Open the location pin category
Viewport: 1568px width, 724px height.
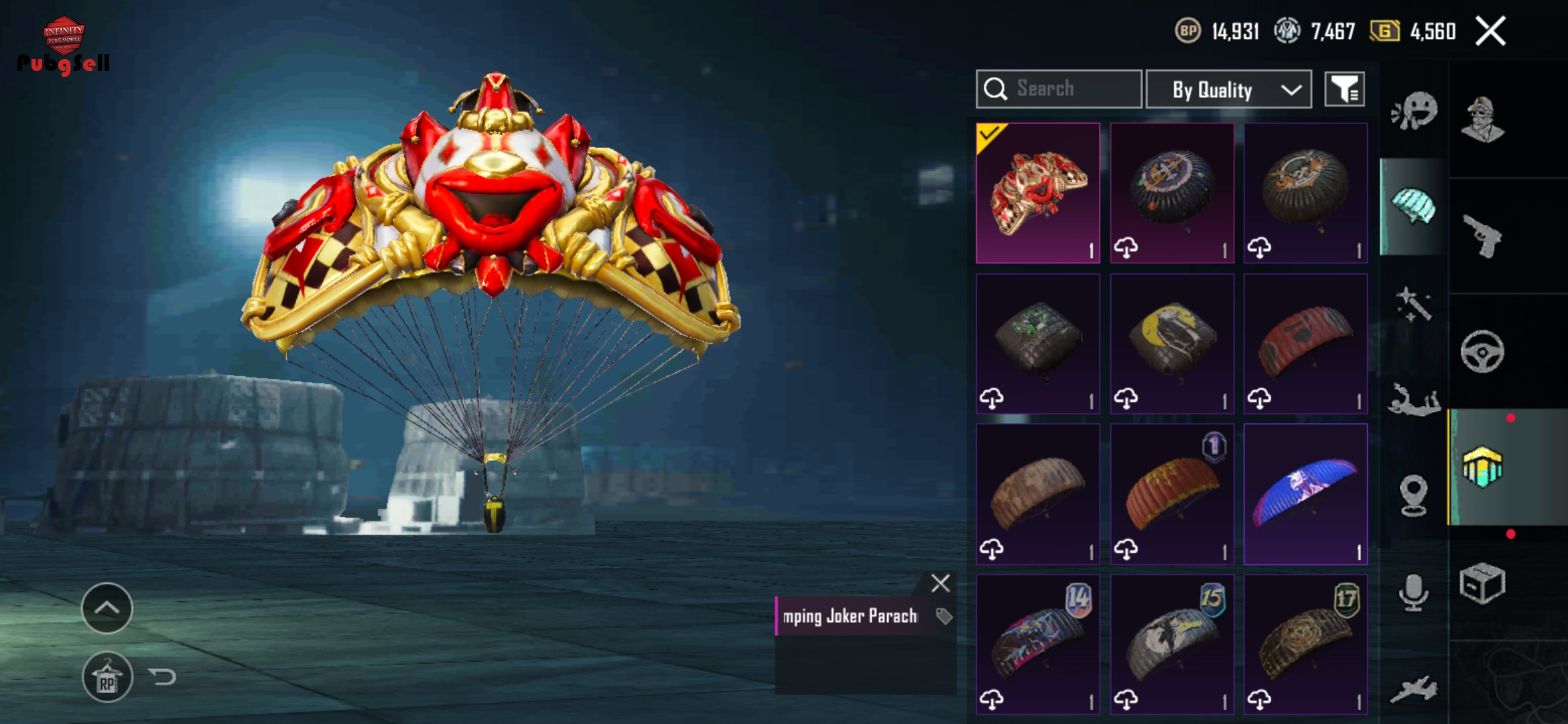[x=1414, y=495]
